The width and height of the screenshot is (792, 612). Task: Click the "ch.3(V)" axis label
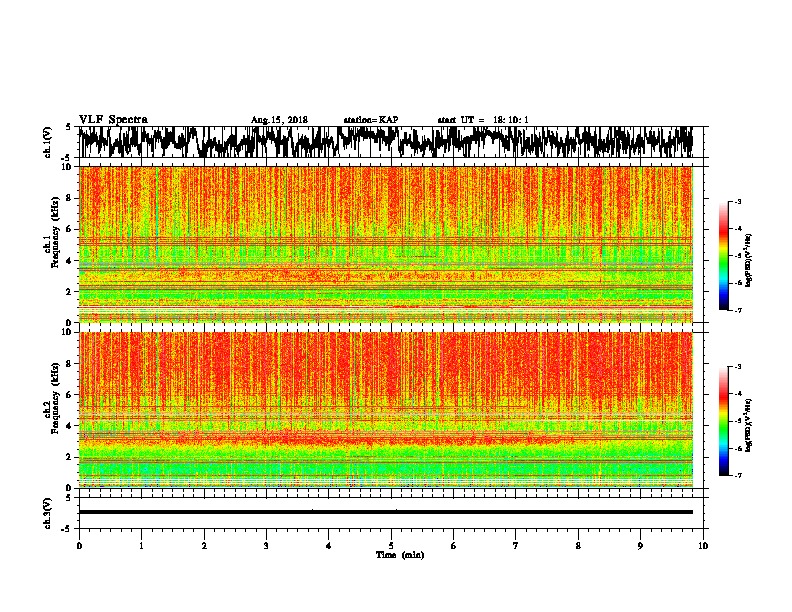(47, 513)
